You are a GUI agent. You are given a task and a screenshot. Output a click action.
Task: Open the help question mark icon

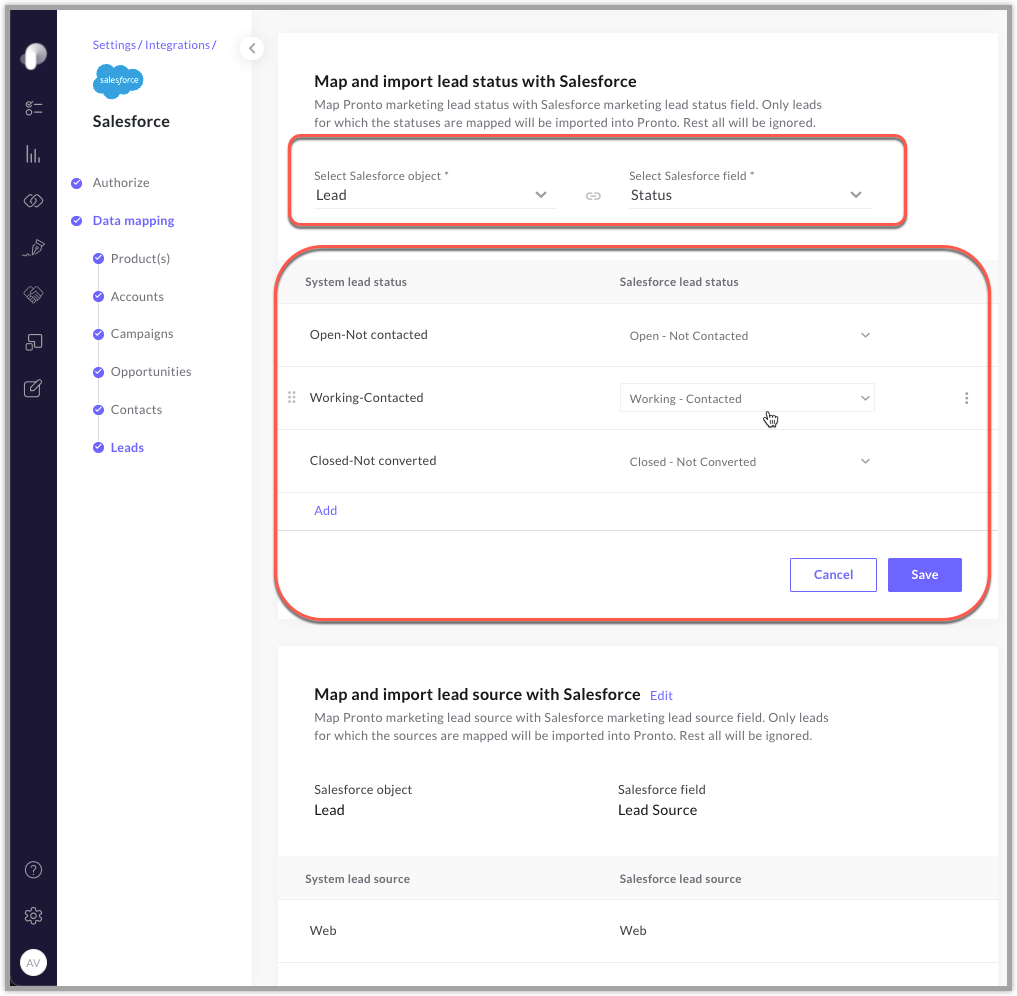(33, 869)
